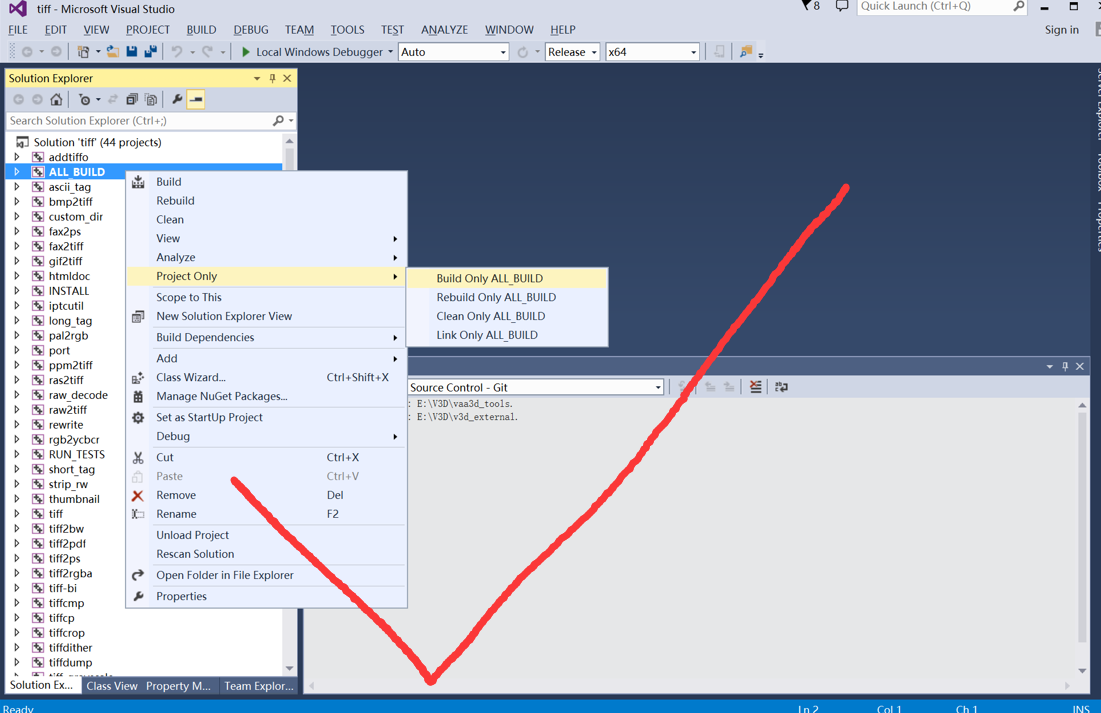Open debugger target dropdown arrow
The width and height of the screenshot is (1101, 713).
tap(390, 52)
